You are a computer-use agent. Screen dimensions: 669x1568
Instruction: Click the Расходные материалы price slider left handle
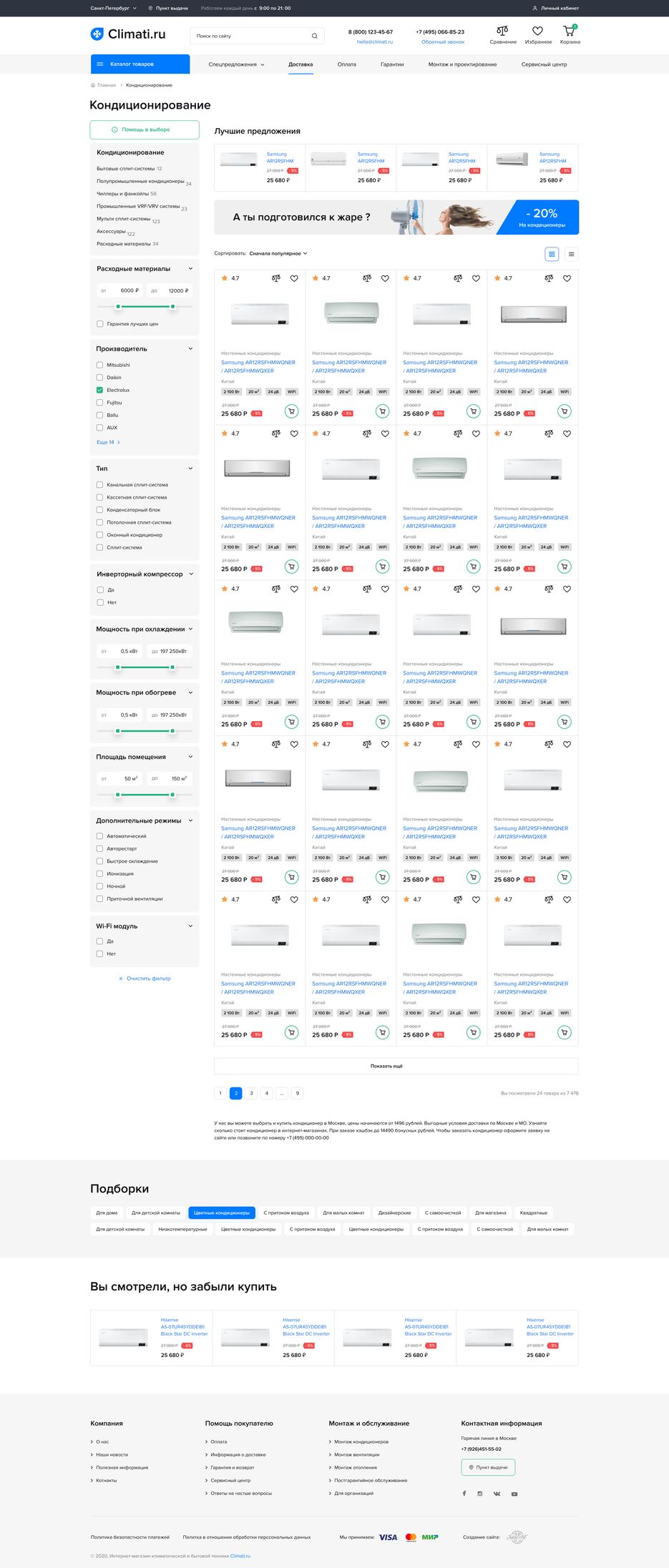click(118, 306)
